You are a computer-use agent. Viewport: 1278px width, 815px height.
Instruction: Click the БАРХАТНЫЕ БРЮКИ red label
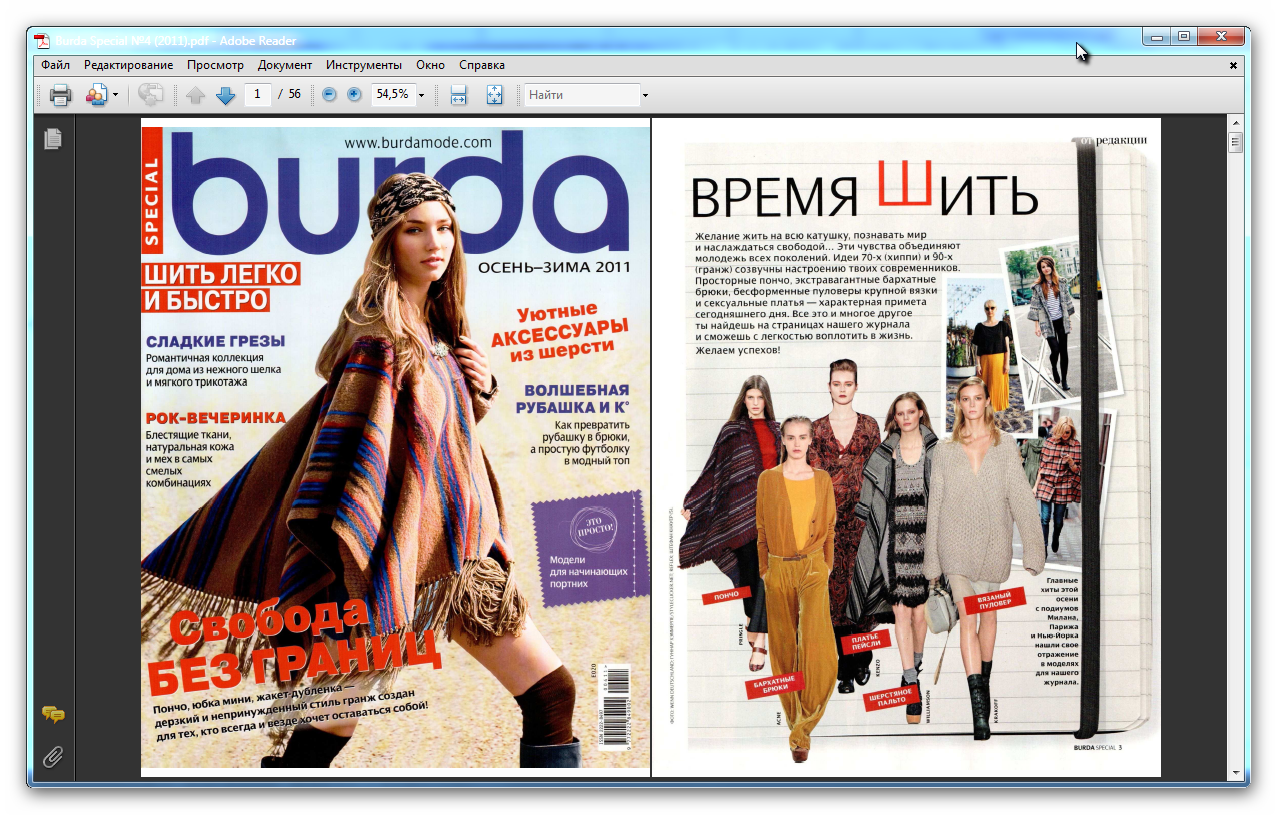776,686
